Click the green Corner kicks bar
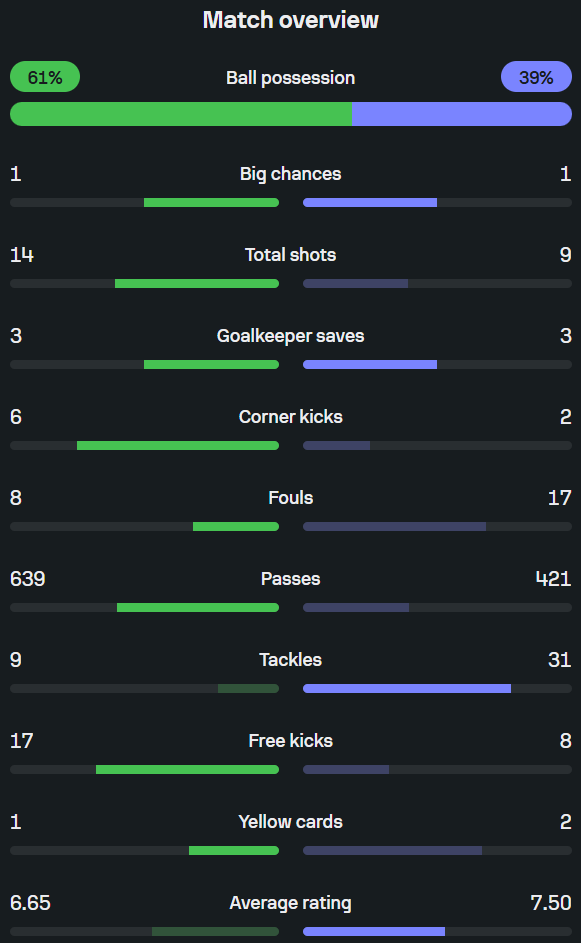581x943 pixels. (x=178, y=446)
